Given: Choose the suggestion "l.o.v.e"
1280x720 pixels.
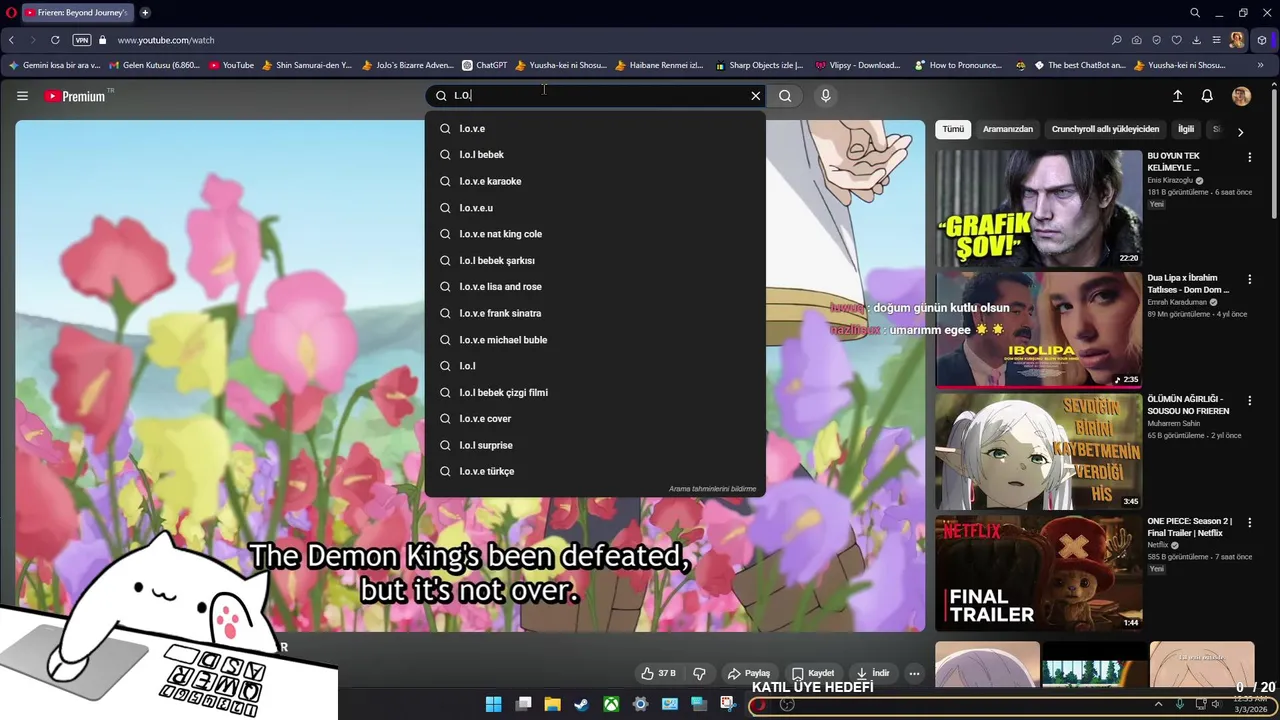Looking at the screenshot, I should tap(595, 128).
